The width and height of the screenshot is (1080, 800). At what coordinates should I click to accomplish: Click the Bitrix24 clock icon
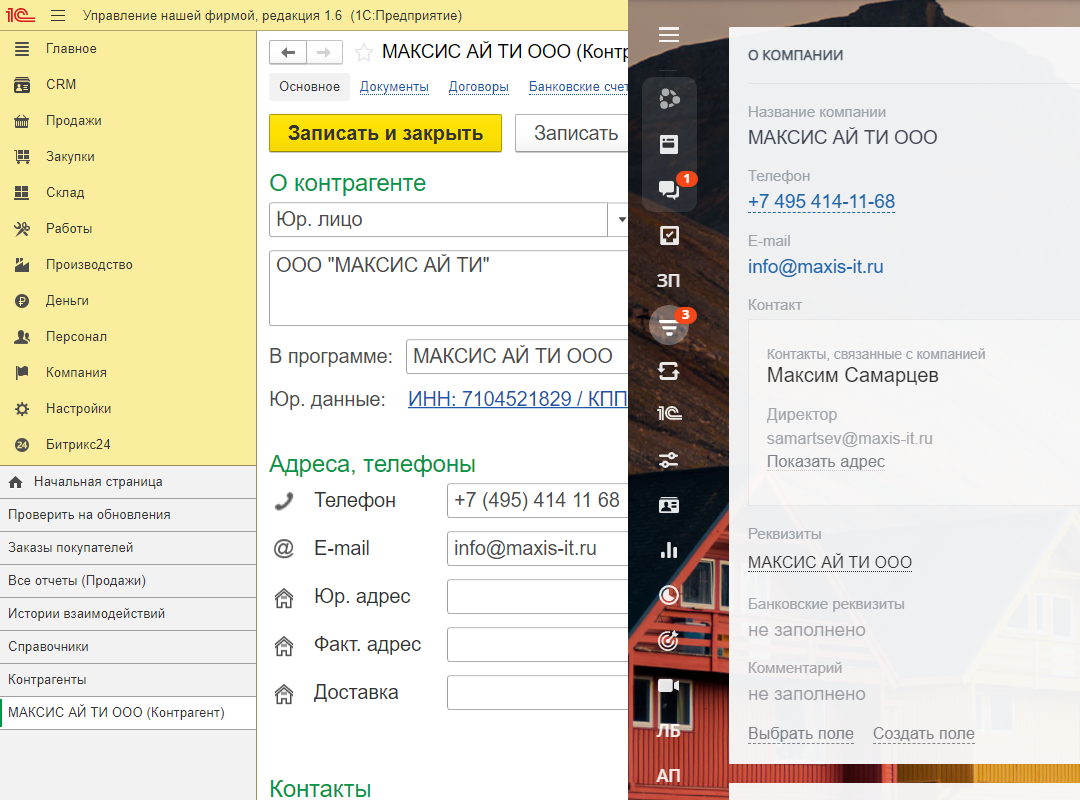669,595
